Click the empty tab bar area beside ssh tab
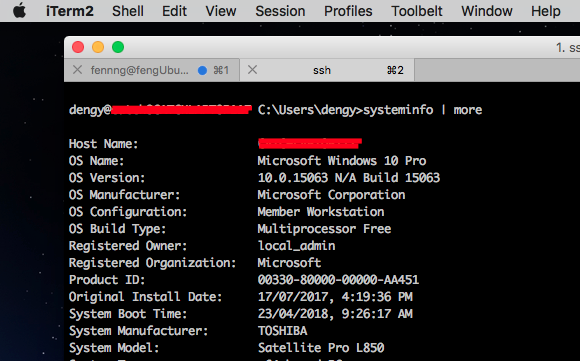 pos(497,70)
